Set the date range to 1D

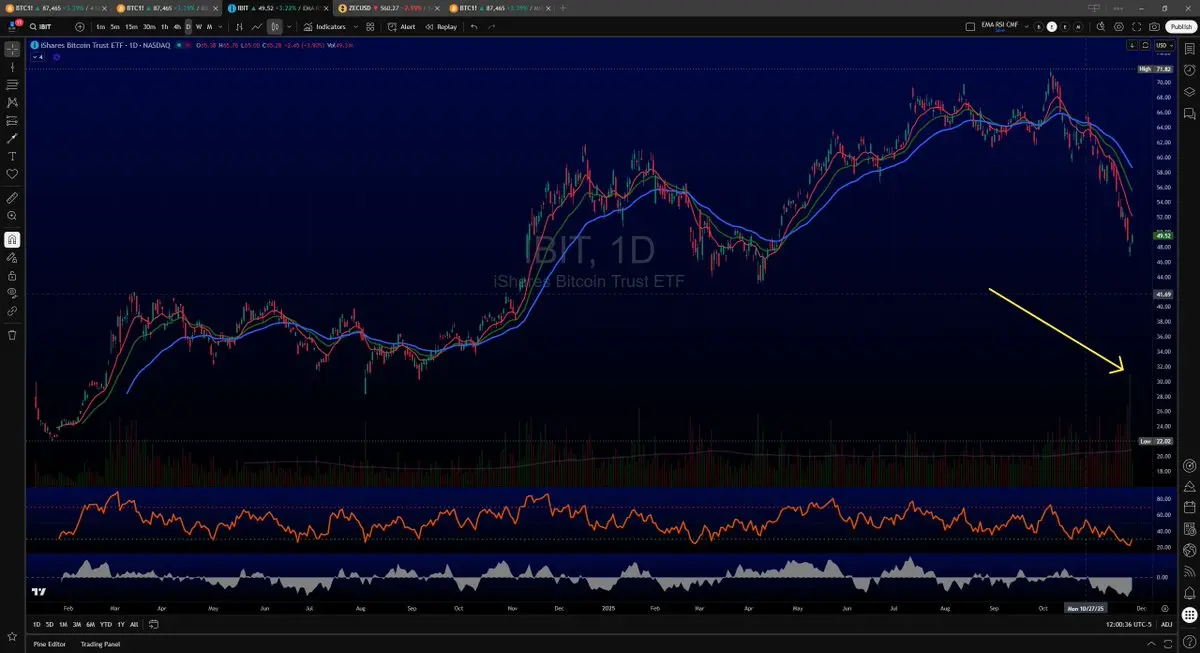36,624
